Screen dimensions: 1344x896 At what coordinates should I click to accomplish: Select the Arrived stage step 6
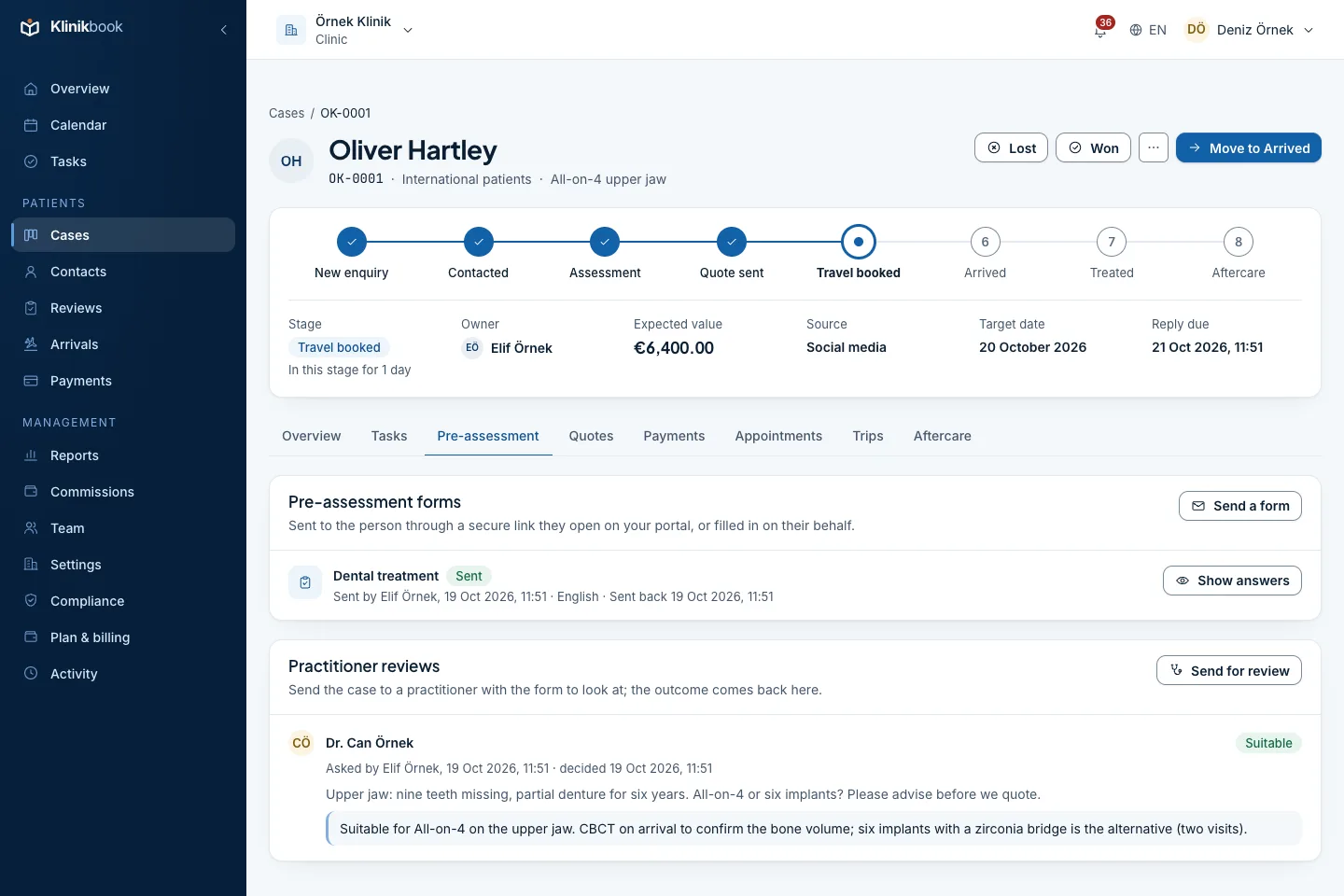986,242
